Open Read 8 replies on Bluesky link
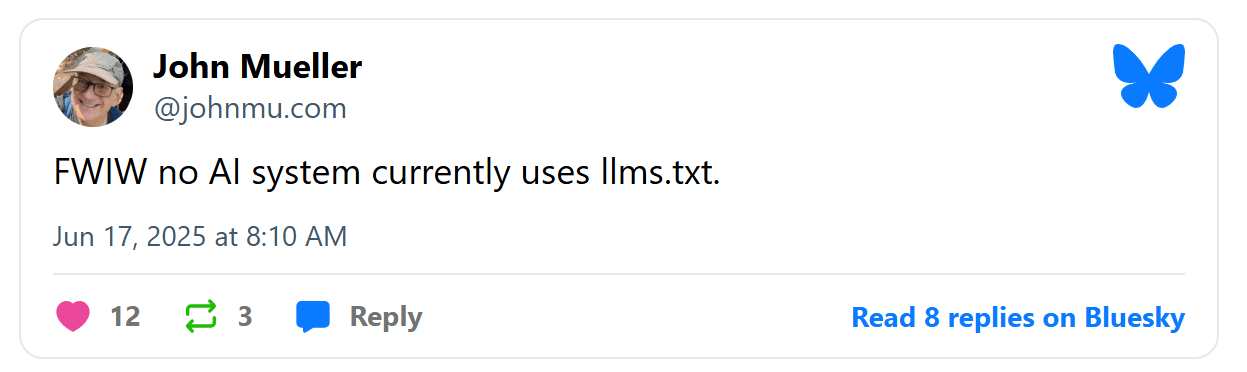Screen dimensions: 1247x372 pos(1018,318)
